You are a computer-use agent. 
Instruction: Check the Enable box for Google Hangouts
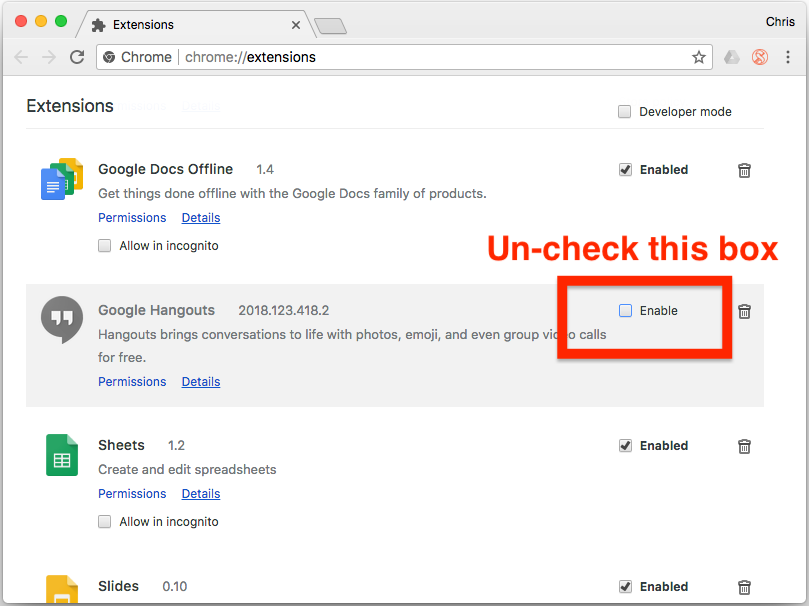(625, 310)
